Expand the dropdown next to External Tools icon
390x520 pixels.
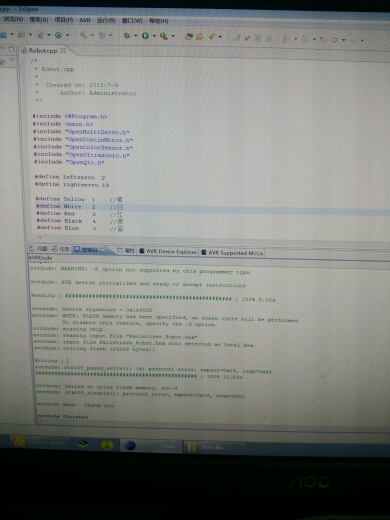click(173, 36)
